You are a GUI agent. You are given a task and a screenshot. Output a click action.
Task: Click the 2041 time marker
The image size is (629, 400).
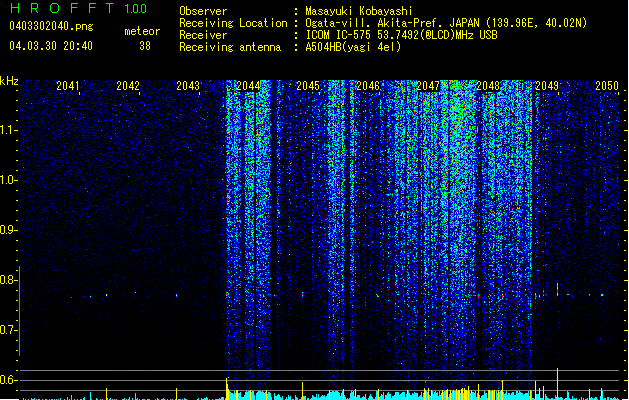click(67, 86)
